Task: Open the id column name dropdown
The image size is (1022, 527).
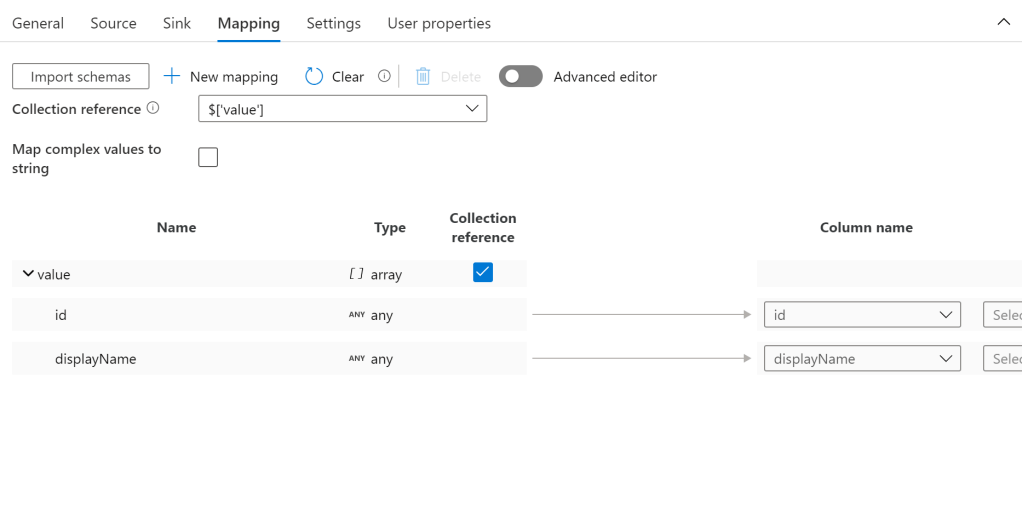Action: coord(862,315)
